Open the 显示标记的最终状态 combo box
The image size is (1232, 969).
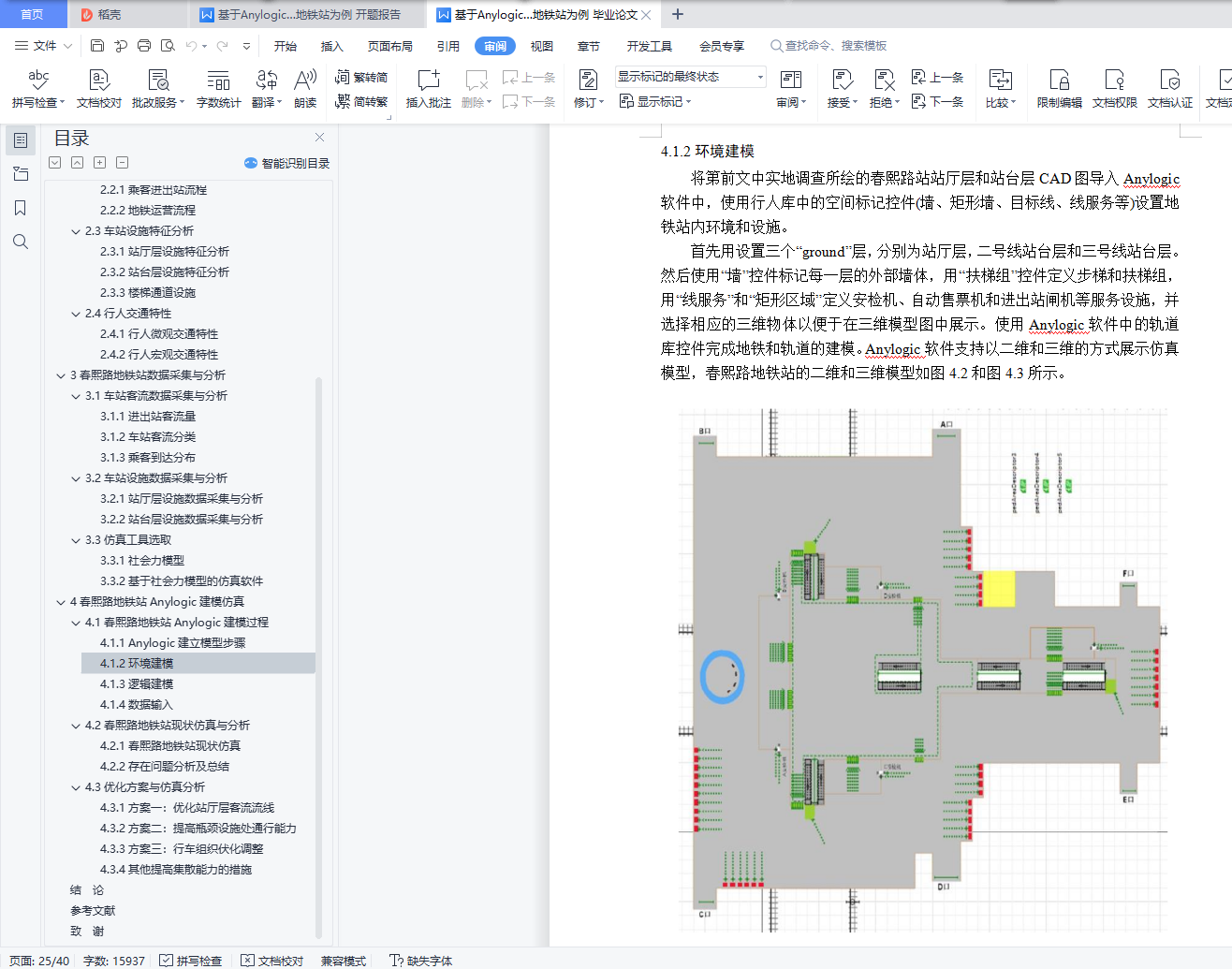[691, 77]
